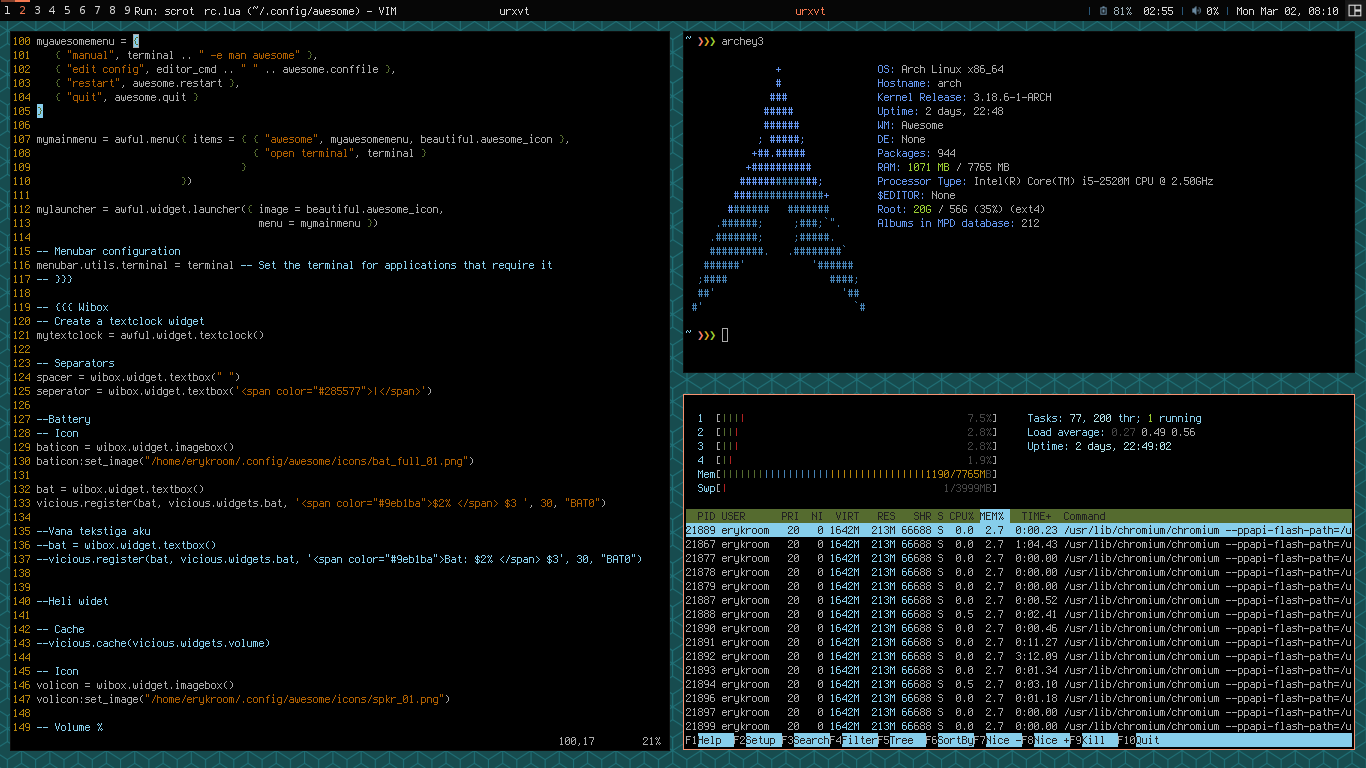The image size is (1366, 768).
Task: Select workspace tag 9
Action: [127, 11]
